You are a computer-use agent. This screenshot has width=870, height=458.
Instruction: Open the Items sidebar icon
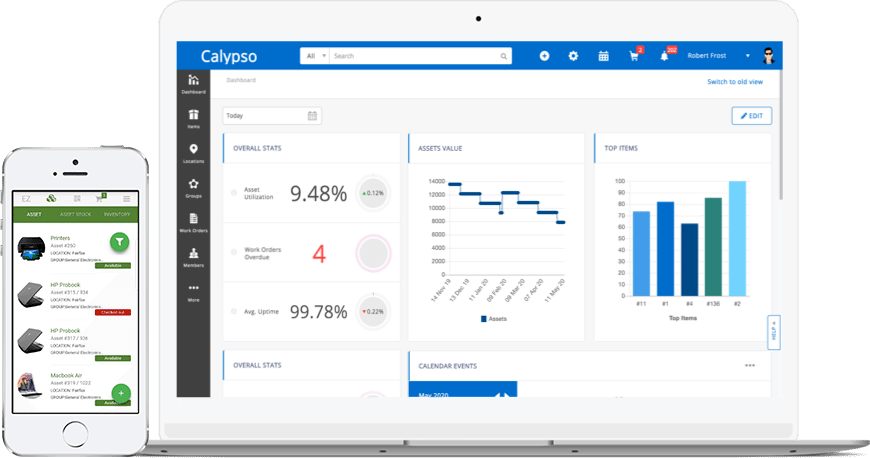[x=193, y=118]
